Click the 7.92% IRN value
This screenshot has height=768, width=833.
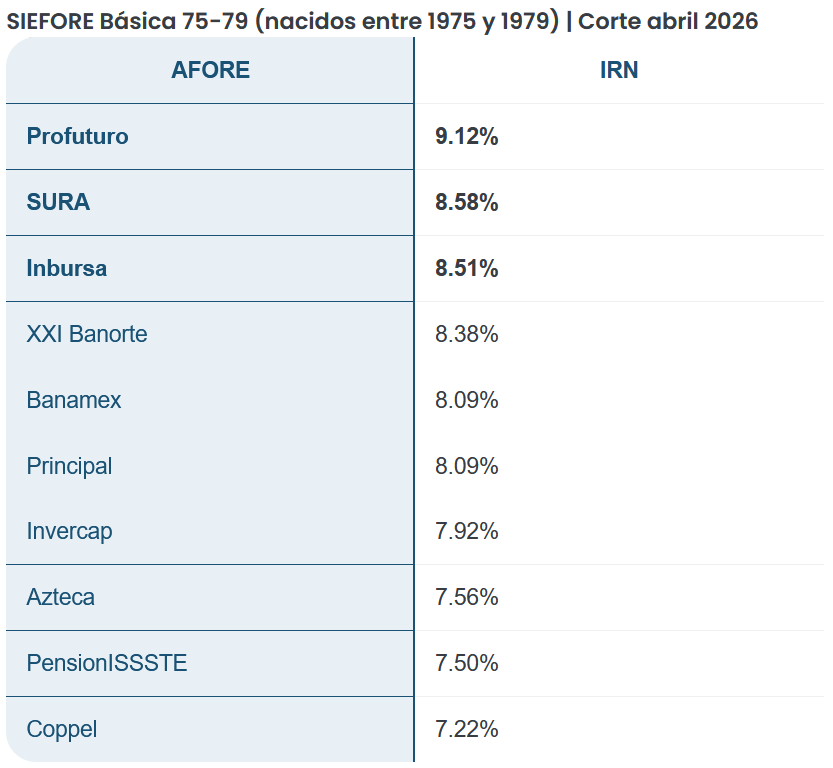coord(467,531)
